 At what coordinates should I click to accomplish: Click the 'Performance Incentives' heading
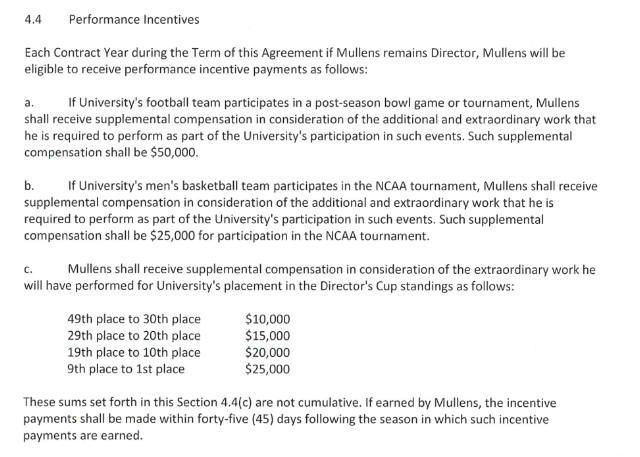pyautogui.click(x=134, y=20)
